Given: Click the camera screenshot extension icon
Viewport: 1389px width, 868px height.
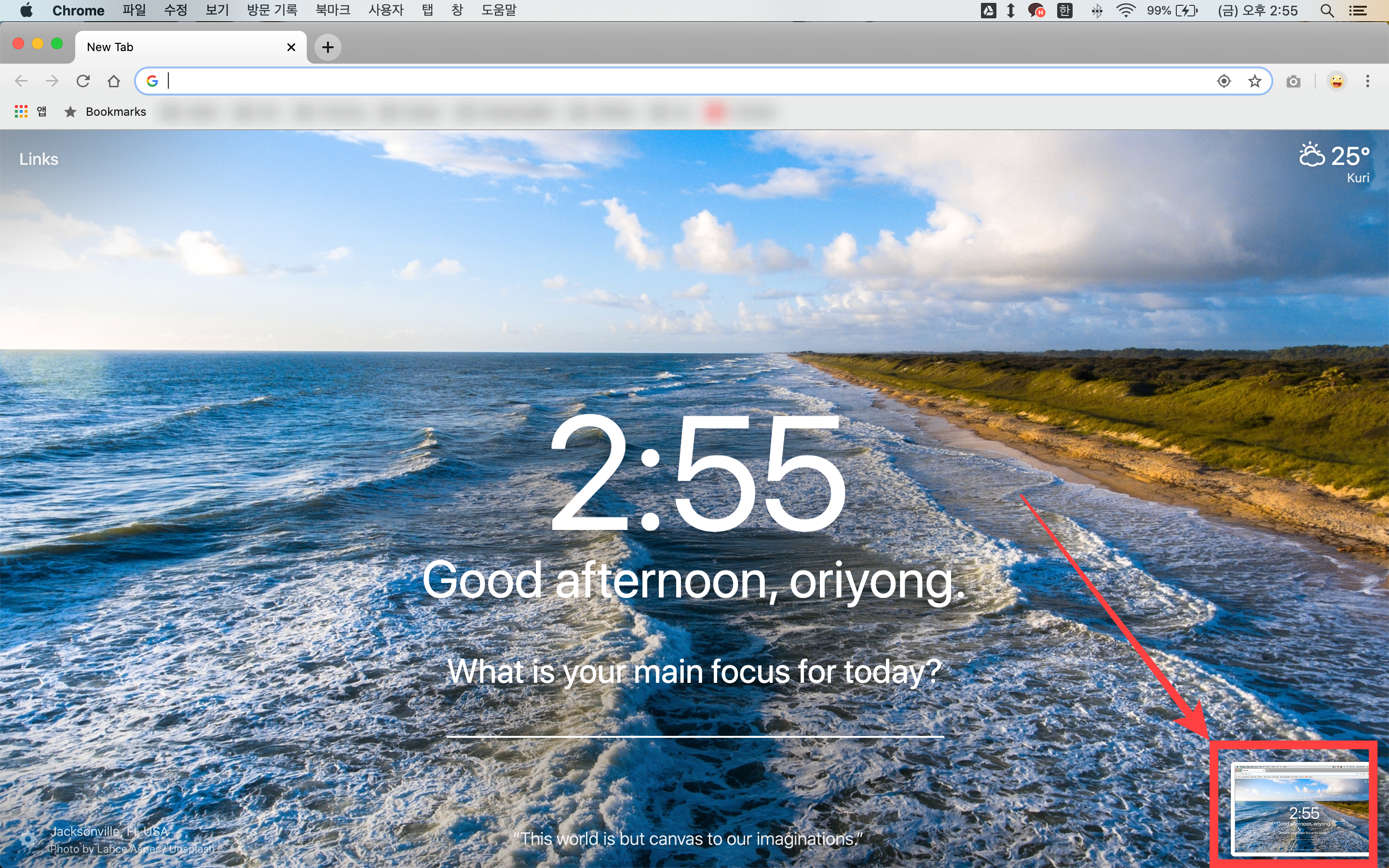Looking at the screenshot, I should (x=1293, y=81).
